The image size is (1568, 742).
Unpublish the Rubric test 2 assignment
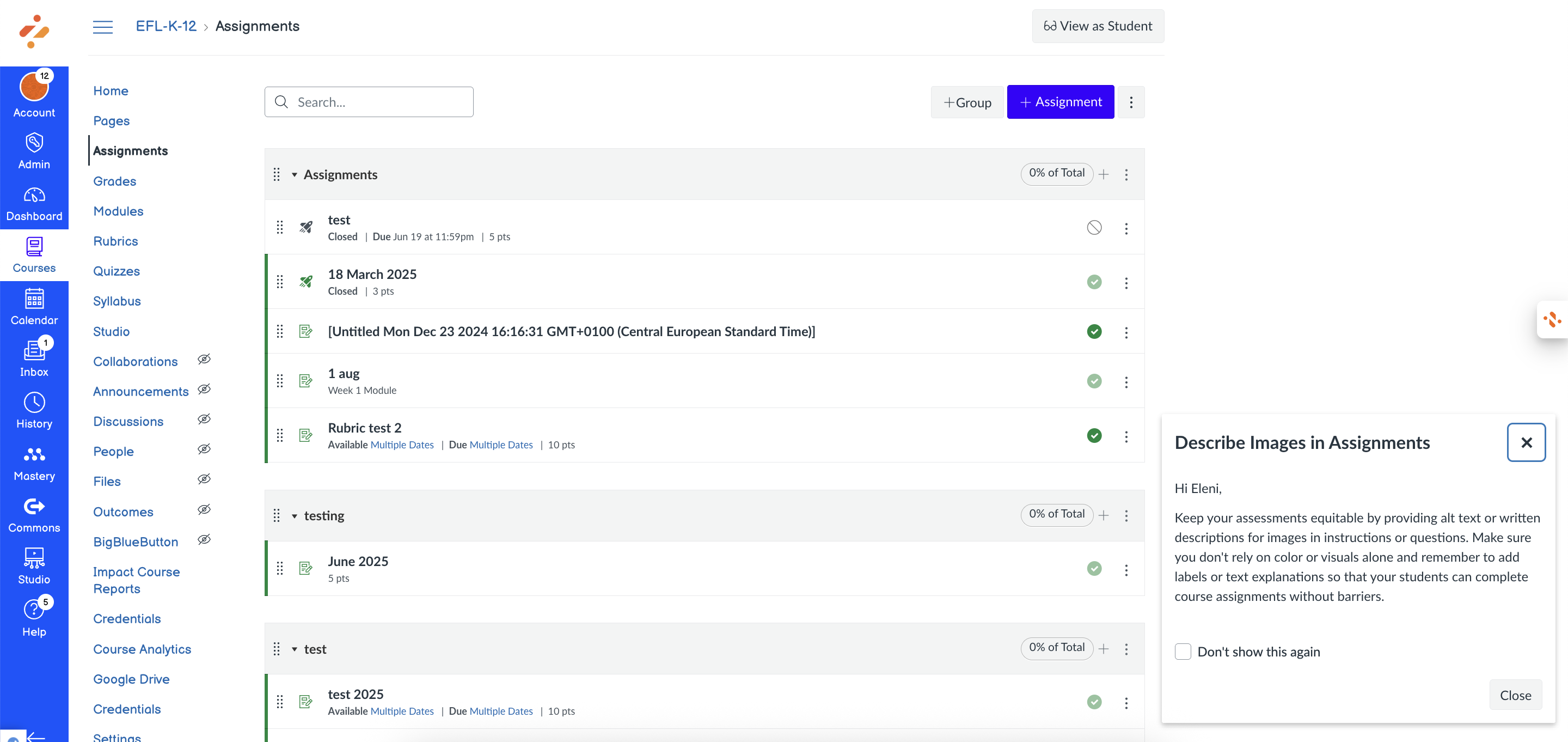click(x=1094, y=435)
